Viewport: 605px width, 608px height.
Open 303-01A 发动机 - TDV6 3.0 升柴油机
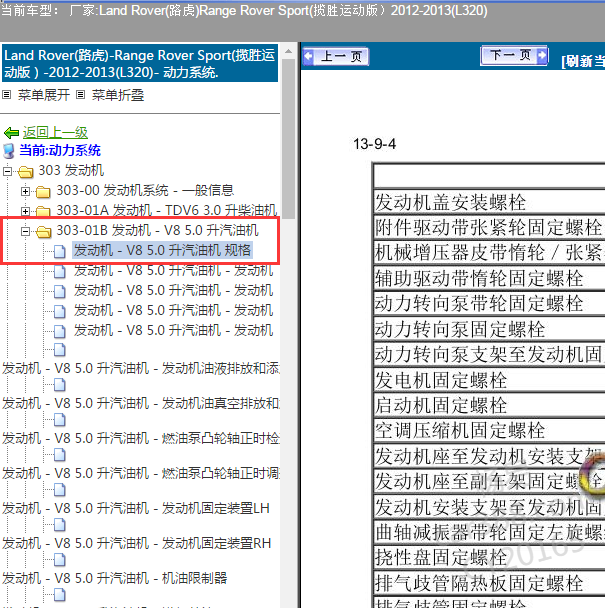[x=167, y=210]
